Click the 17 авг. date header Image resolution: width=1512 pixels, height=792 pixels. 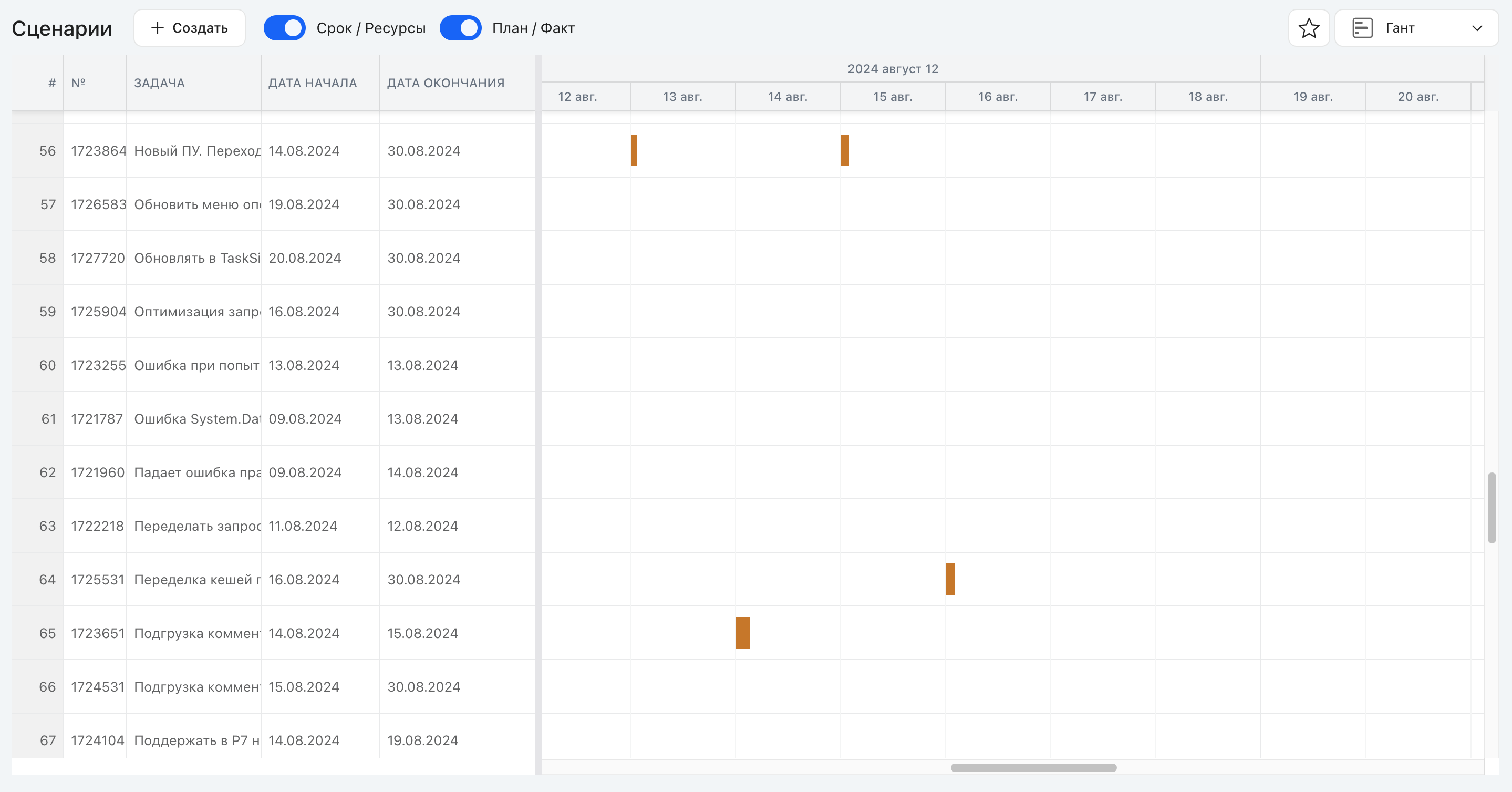pos(1103,96)
